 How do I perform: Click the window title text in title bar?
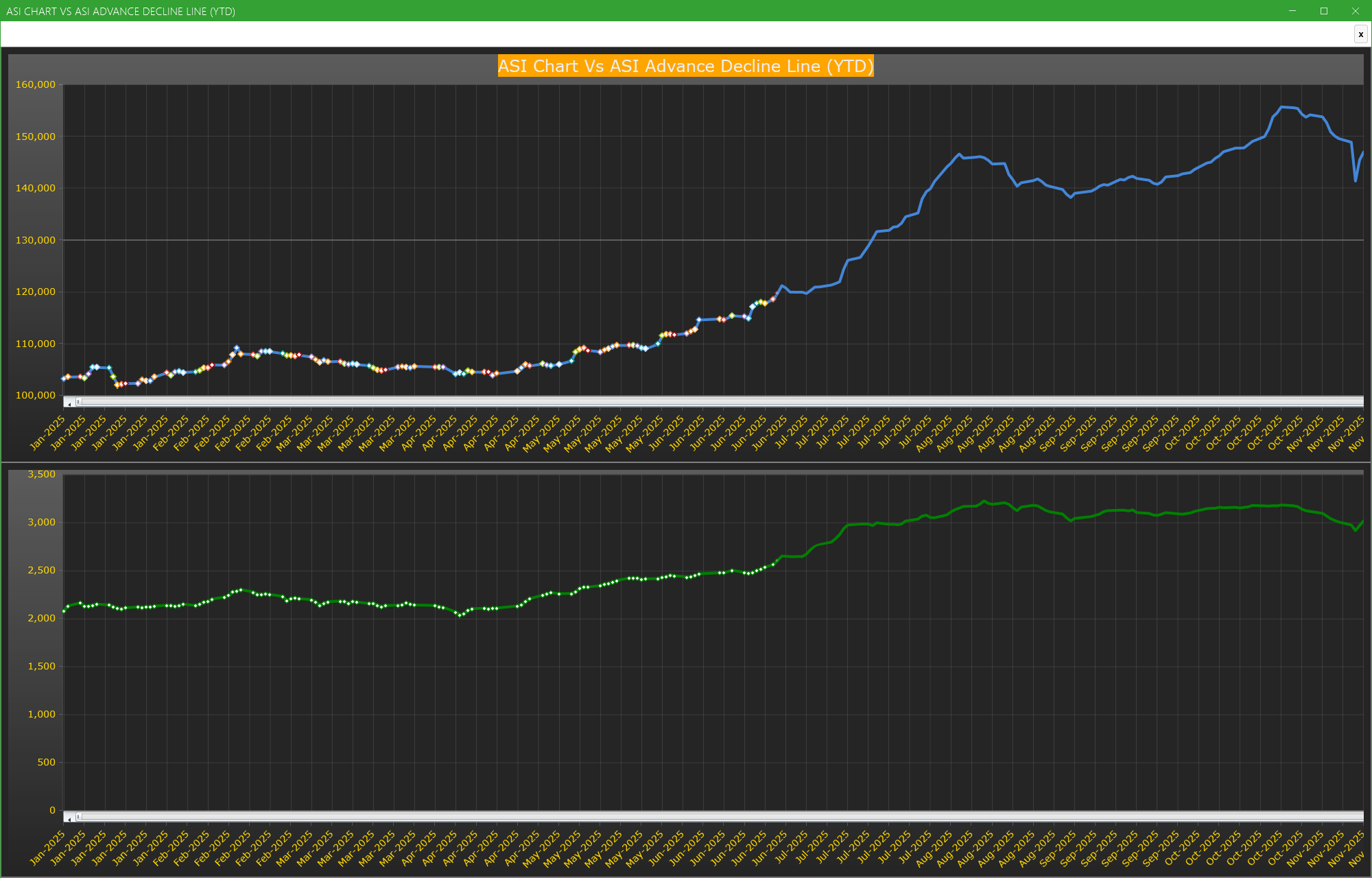(x=121, y=11)
